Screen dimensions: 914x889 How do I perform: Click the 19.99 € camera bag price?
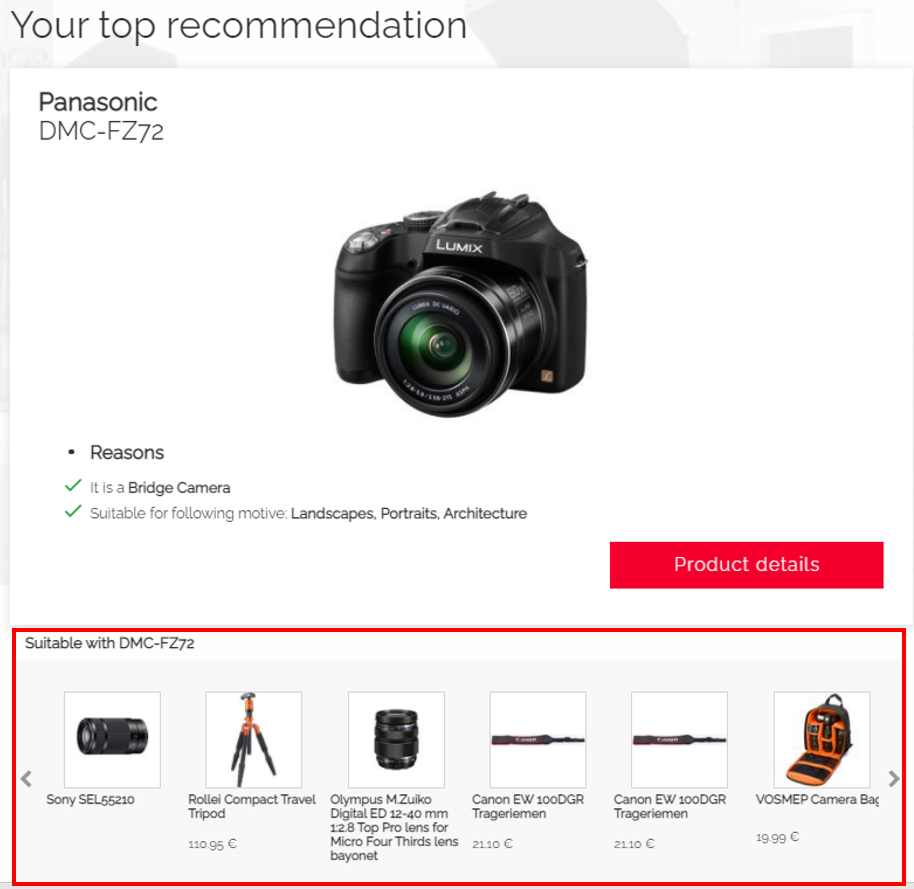[777, 837]
